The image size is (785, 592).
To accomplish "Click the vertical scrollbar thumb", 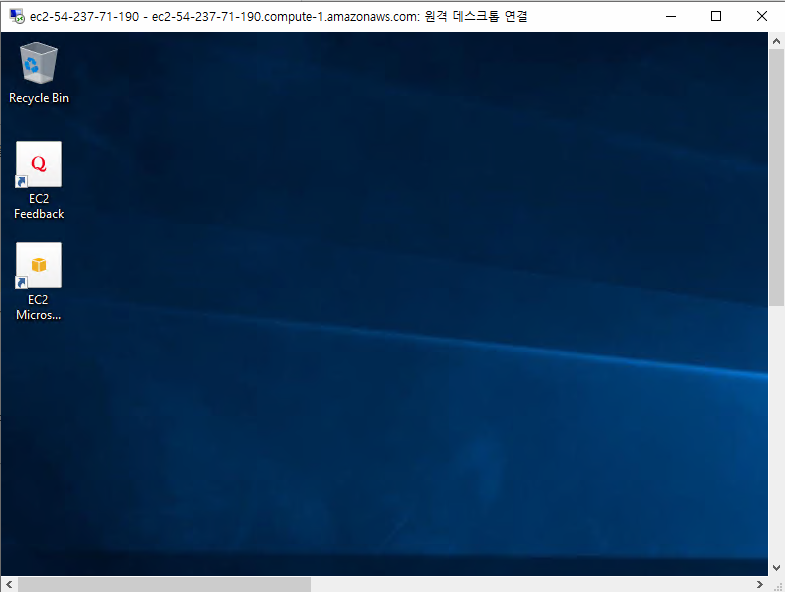I will 776,177.
